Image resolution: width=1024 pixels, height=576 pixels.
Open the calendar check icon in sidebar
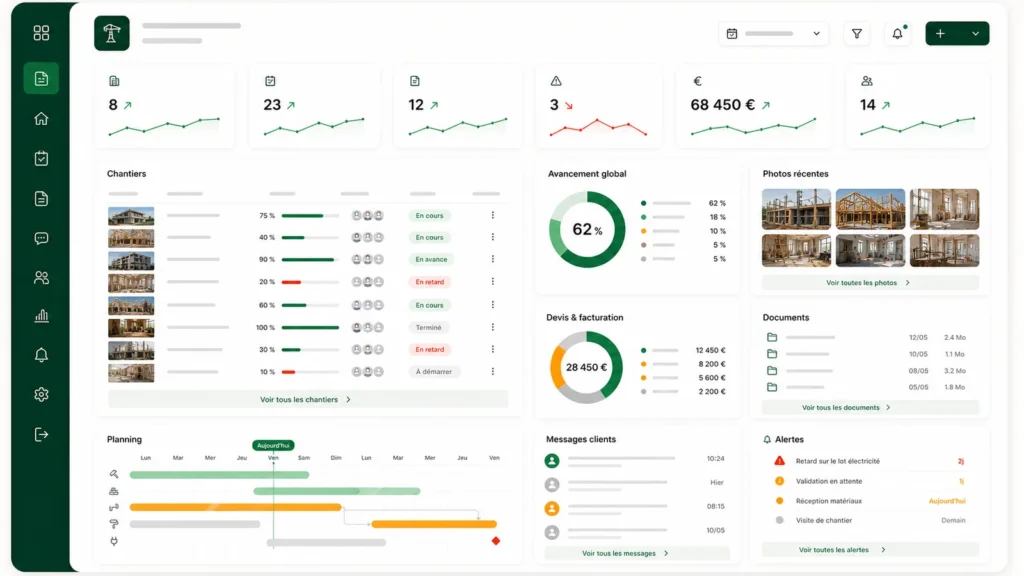click(41, 158)
